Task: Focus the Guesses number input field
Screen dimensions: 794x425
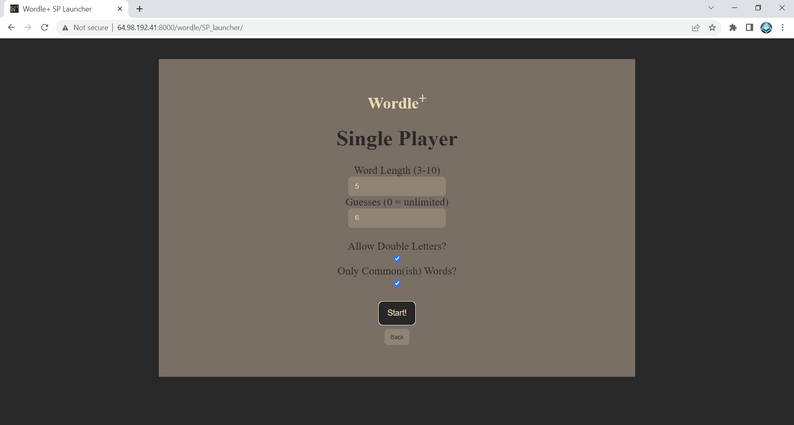Action: pyautogui.click(x=396, y=218)
